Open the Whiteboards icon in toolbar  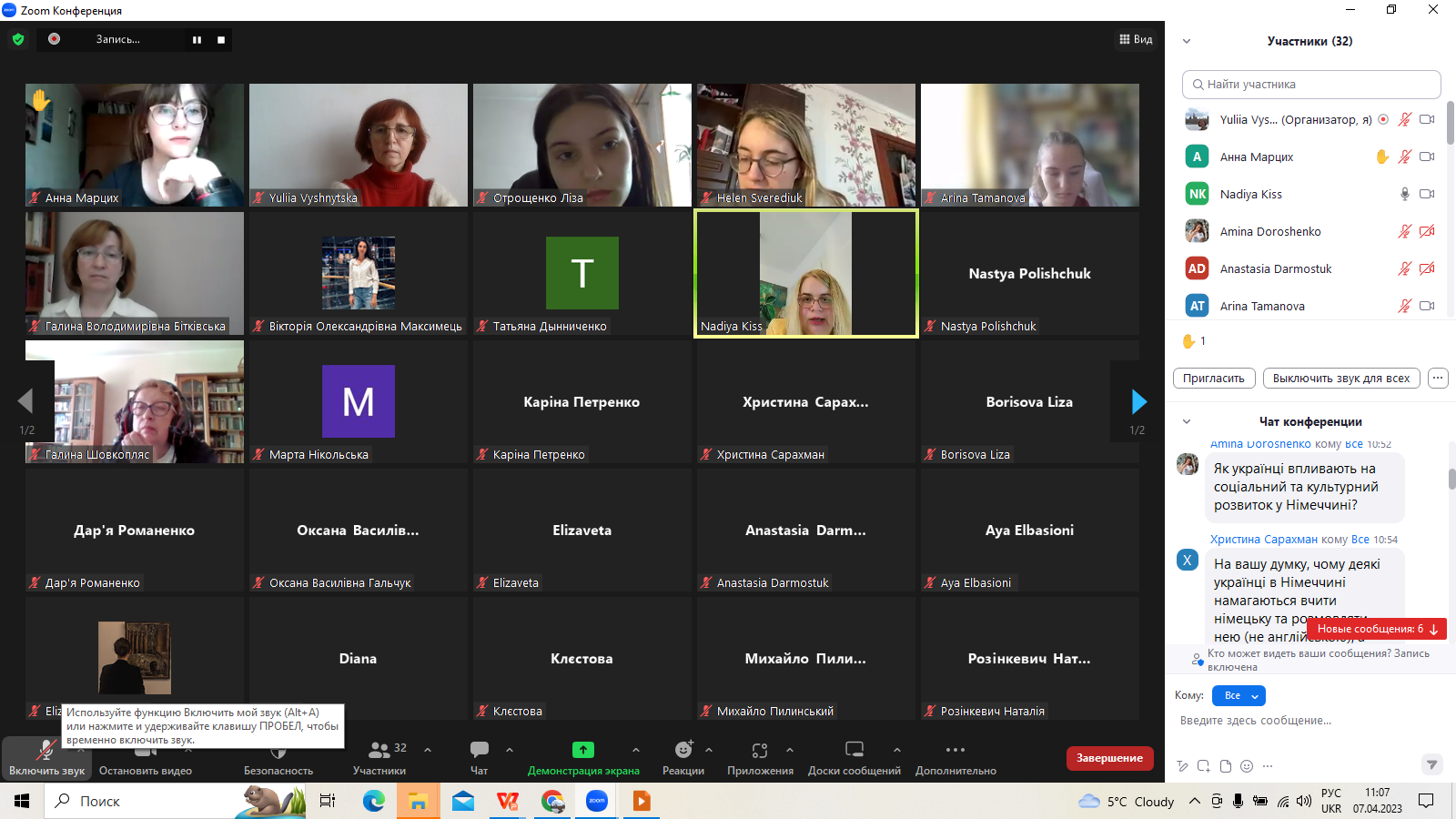click(854, 750)
